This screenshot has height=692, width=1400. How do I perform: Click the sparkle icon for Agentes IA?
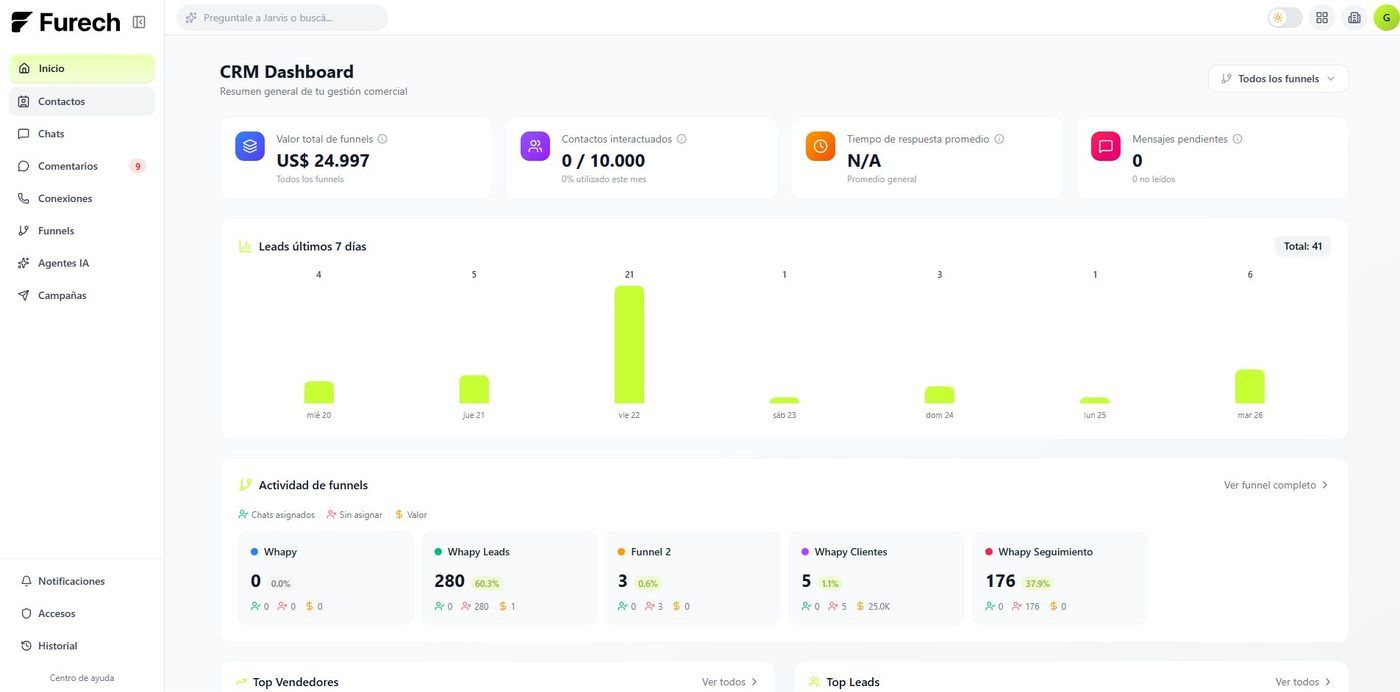click(x=24, y=263)
